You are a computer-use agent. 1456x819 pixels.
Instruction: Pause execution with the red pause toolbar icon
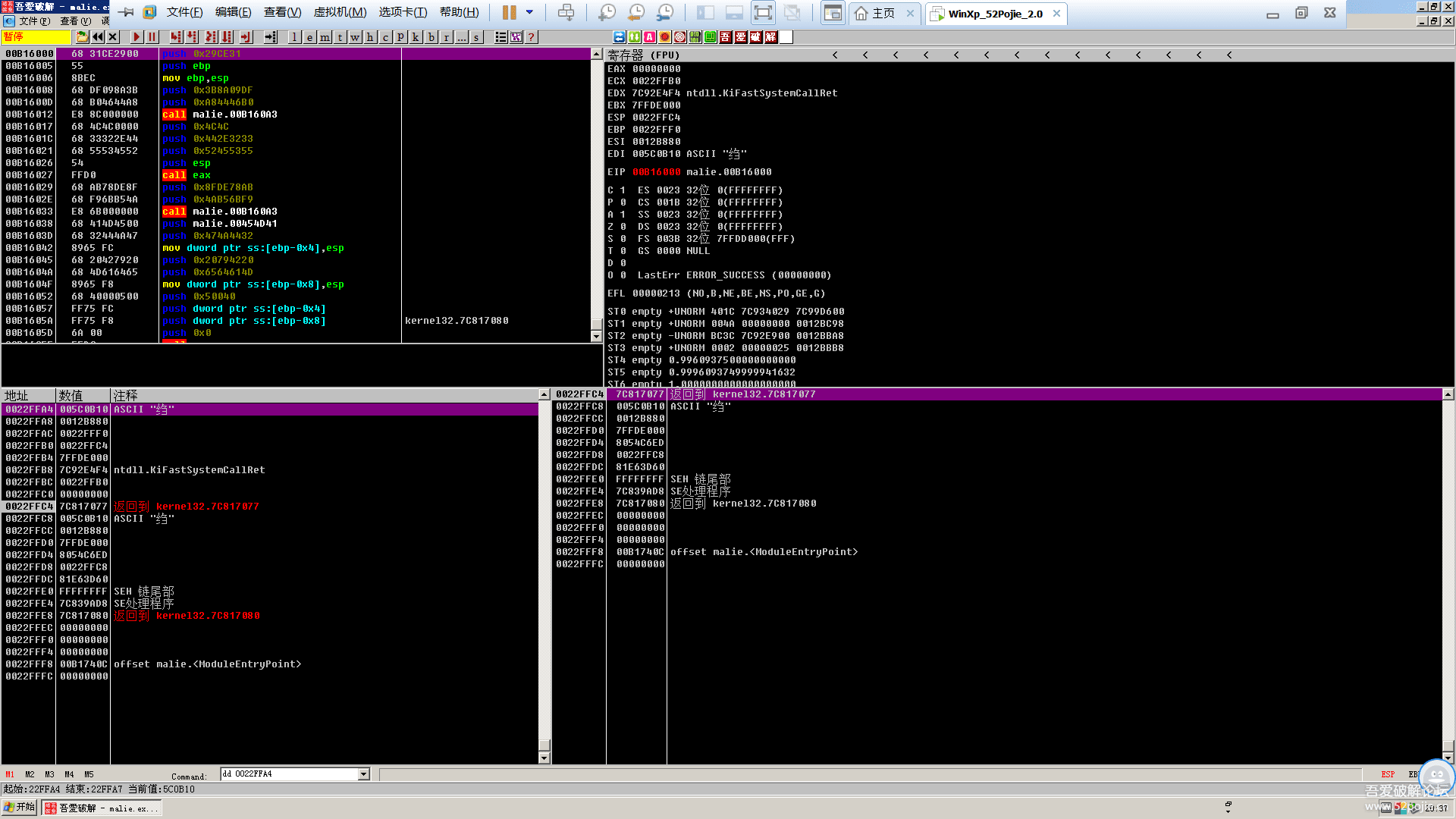click(x=152, y=37)
